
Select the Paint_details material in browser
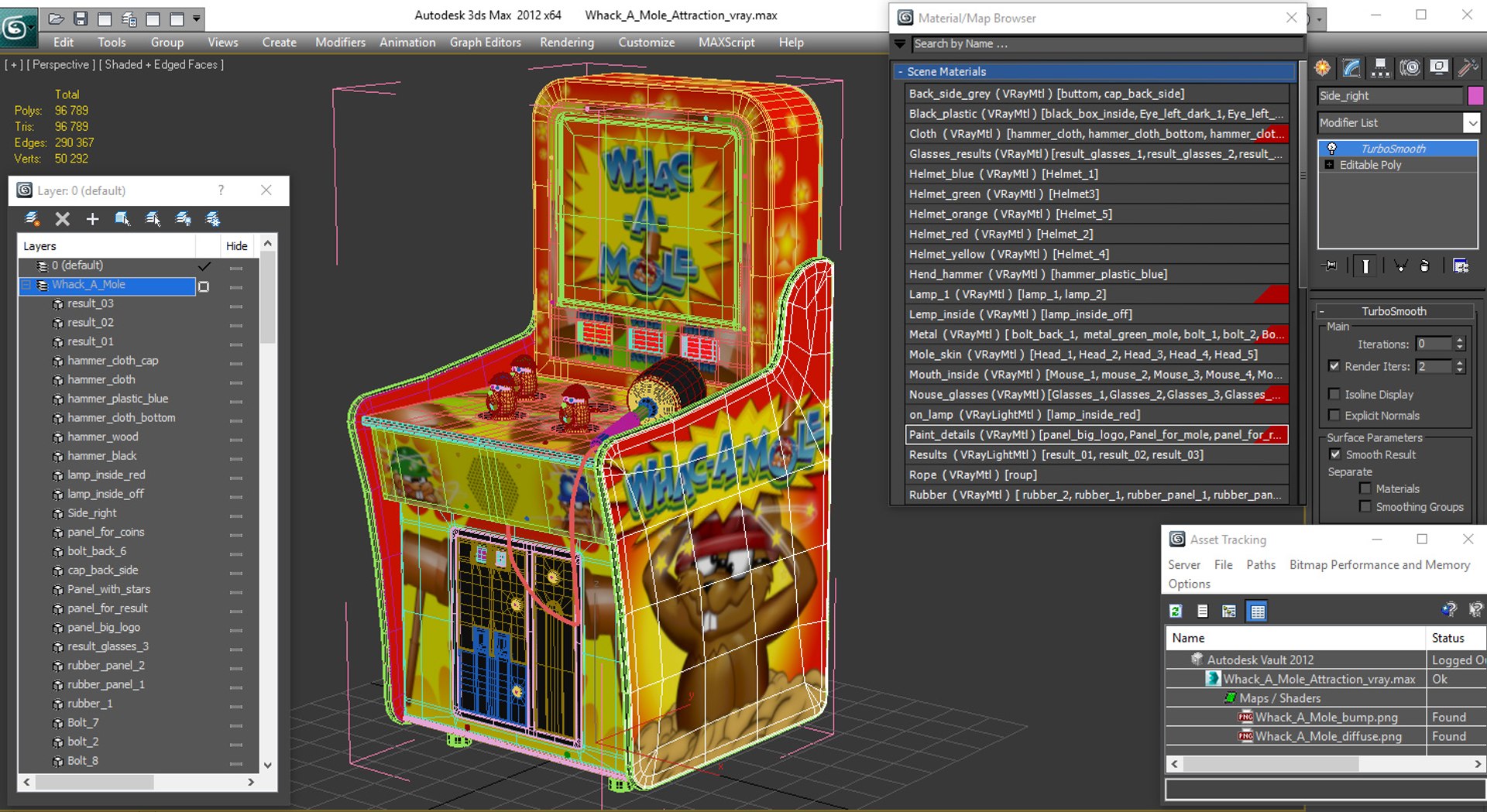pyautogui.click(x=1097, y=435)
